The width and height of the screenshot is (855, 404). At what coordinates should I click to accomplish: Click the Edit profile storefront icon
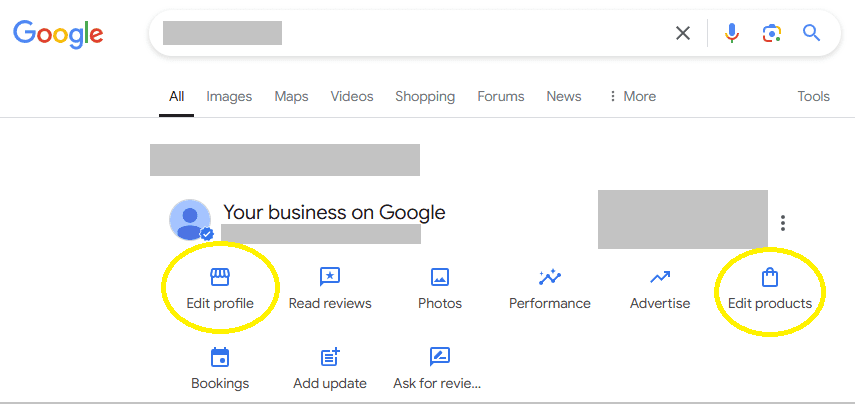(x=219, y=277)
